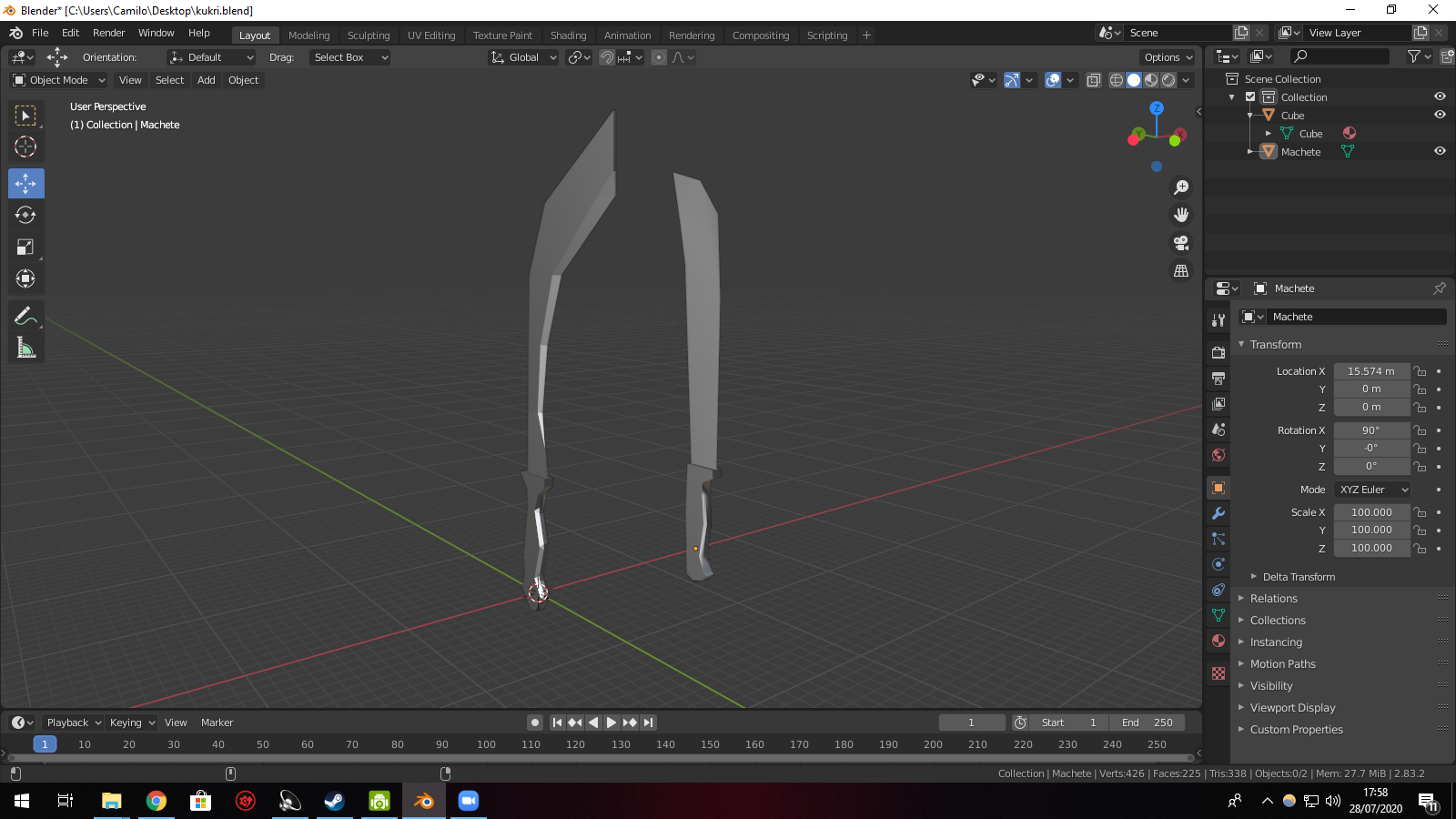Click the Location X value slider
Screen dimensions: 1456x819
(x=1371, y=371)
